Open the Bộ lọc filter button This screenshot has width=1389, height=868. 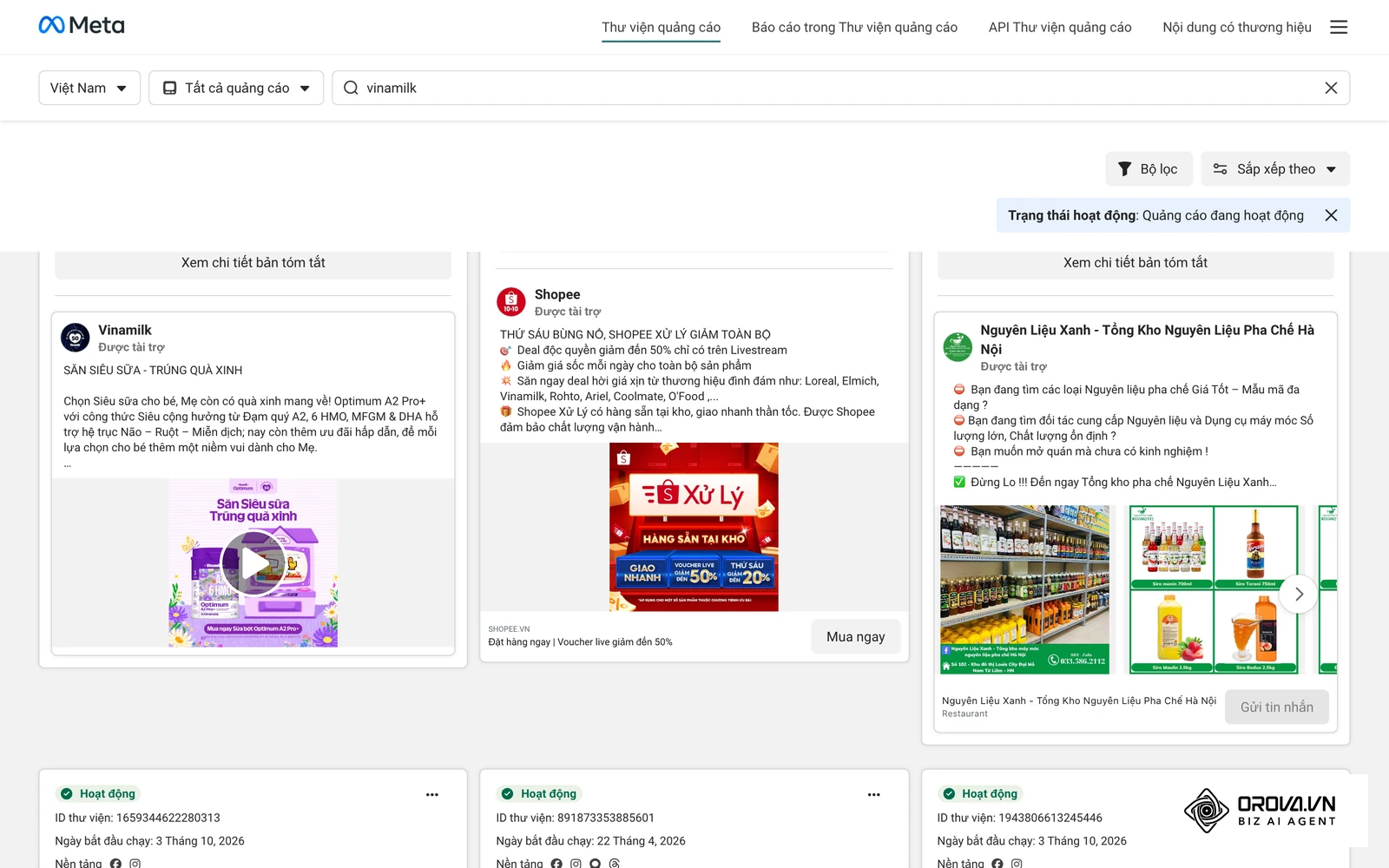point(1149,168)
